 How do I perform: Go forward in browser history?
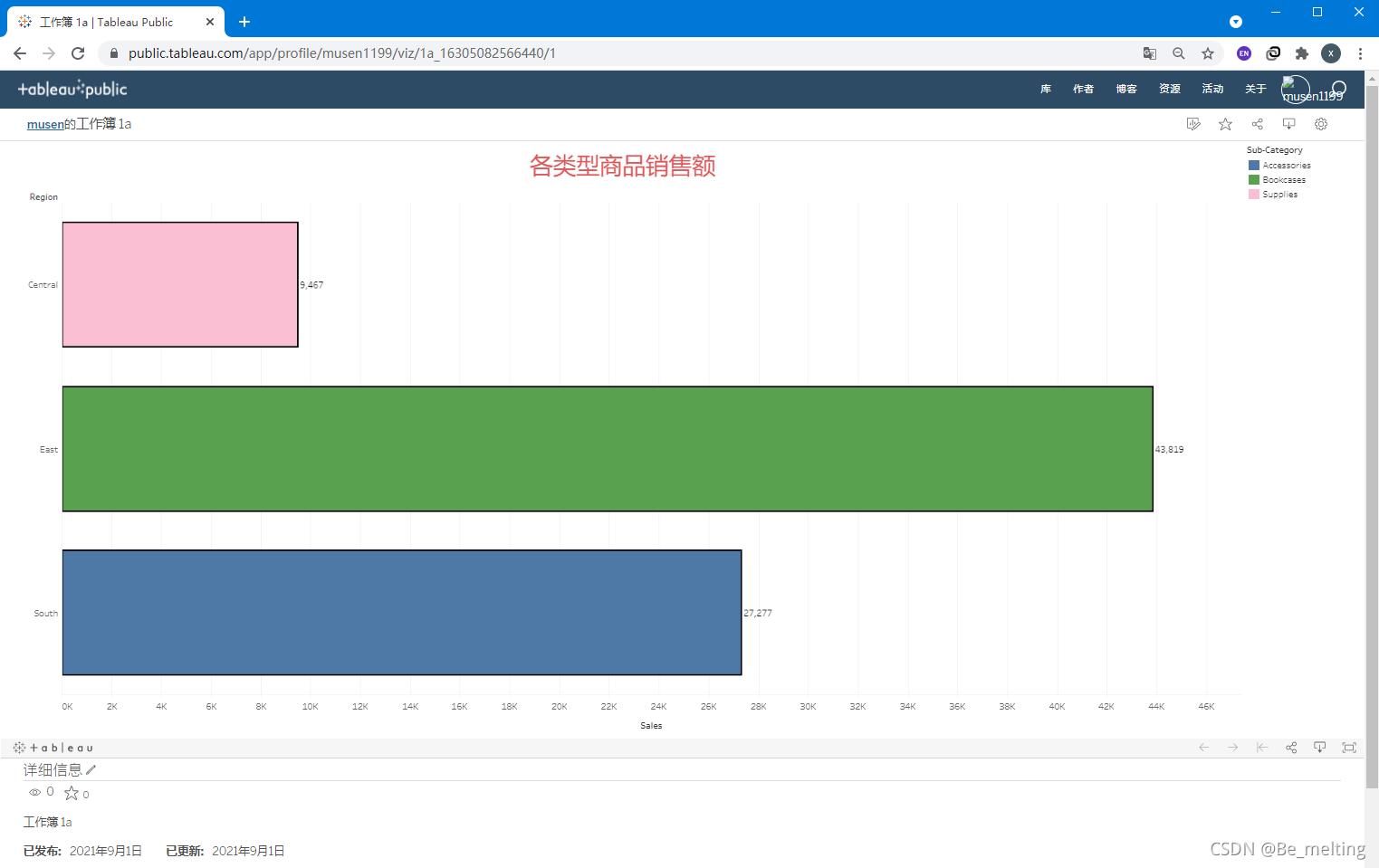[49, 53]
